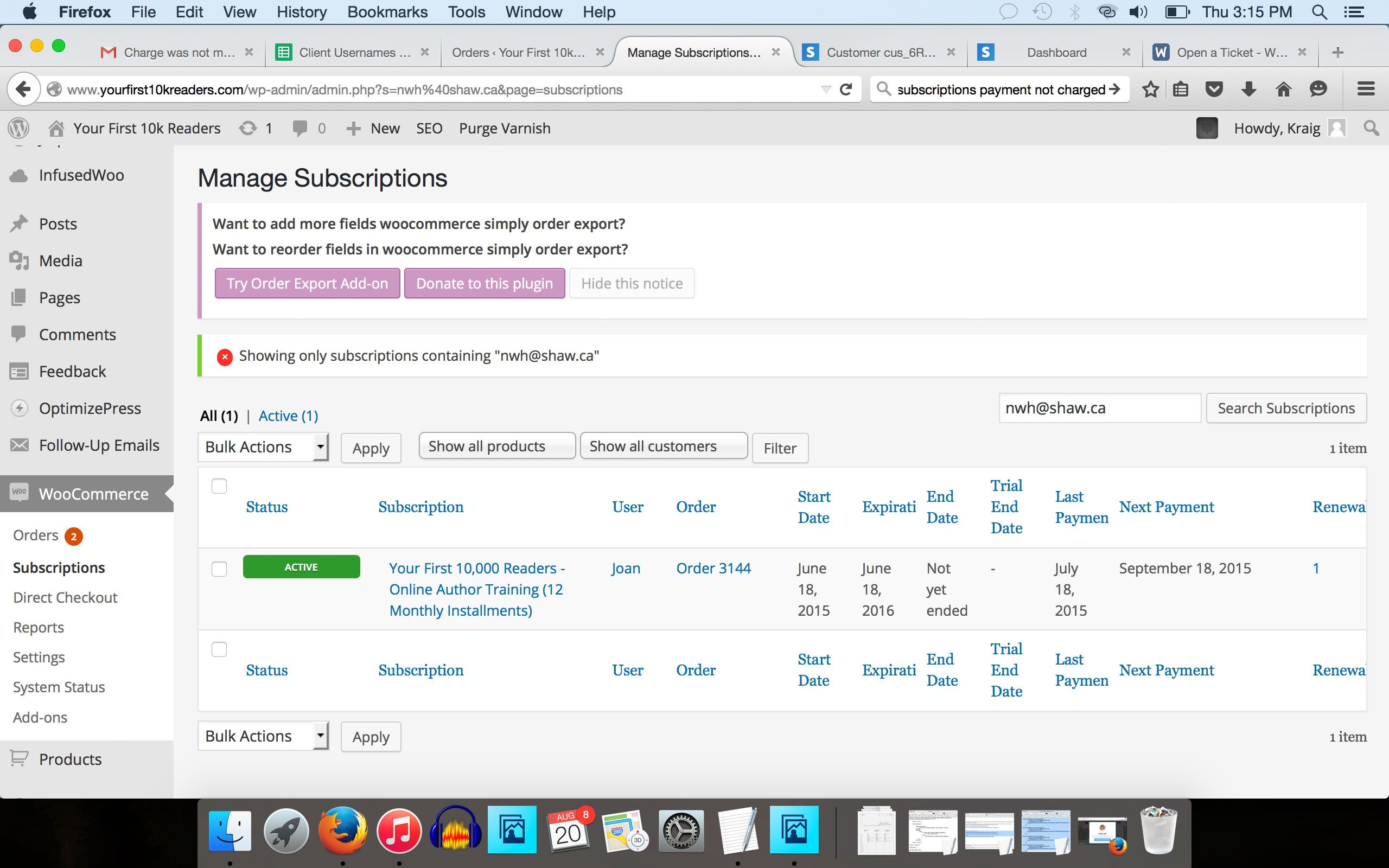Open the + New content menu
The image size is (1389, 868).
click(373, 128)
